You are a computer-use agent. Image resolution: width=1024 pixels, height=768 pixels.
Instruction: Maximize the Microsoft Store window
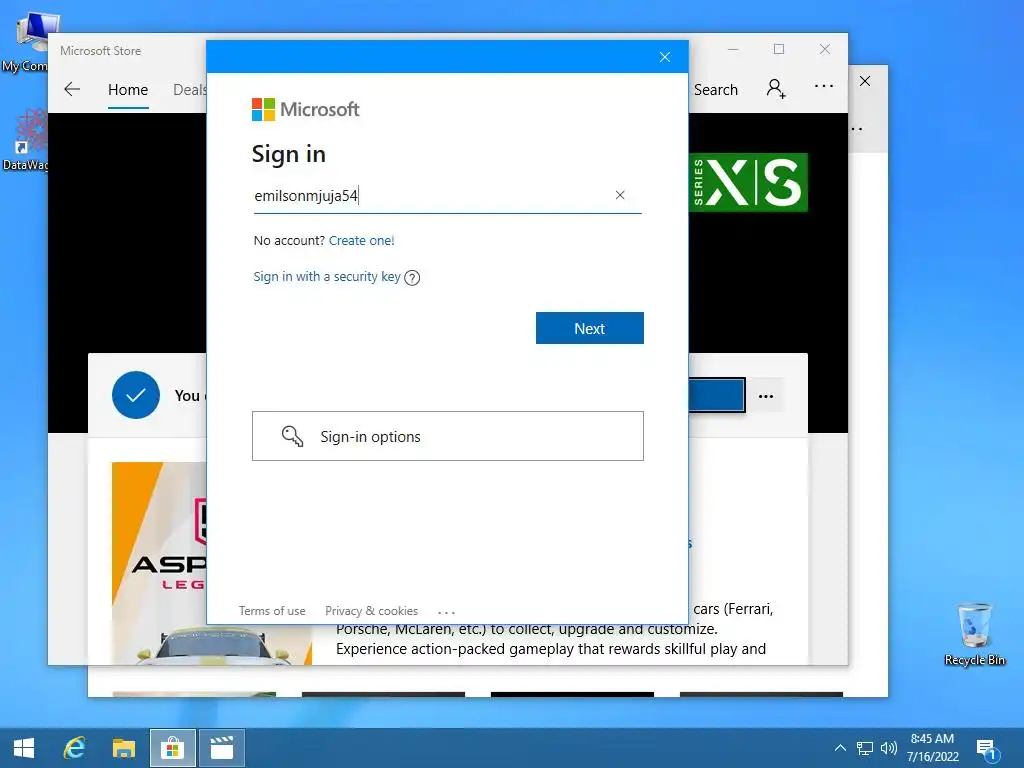[x=778, y=49]
